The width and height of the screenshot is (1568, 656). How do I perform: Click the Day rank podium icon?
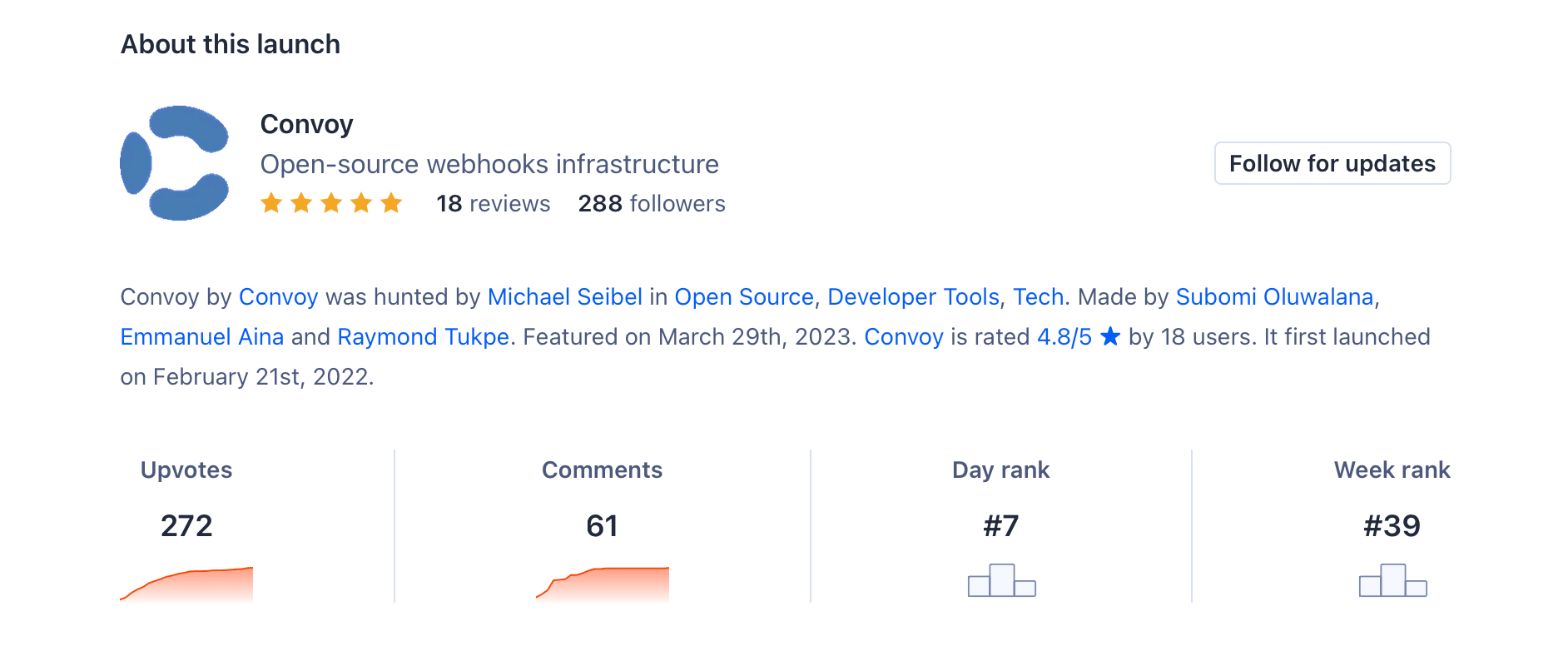pyautogui.click(x=1001, y=580)
